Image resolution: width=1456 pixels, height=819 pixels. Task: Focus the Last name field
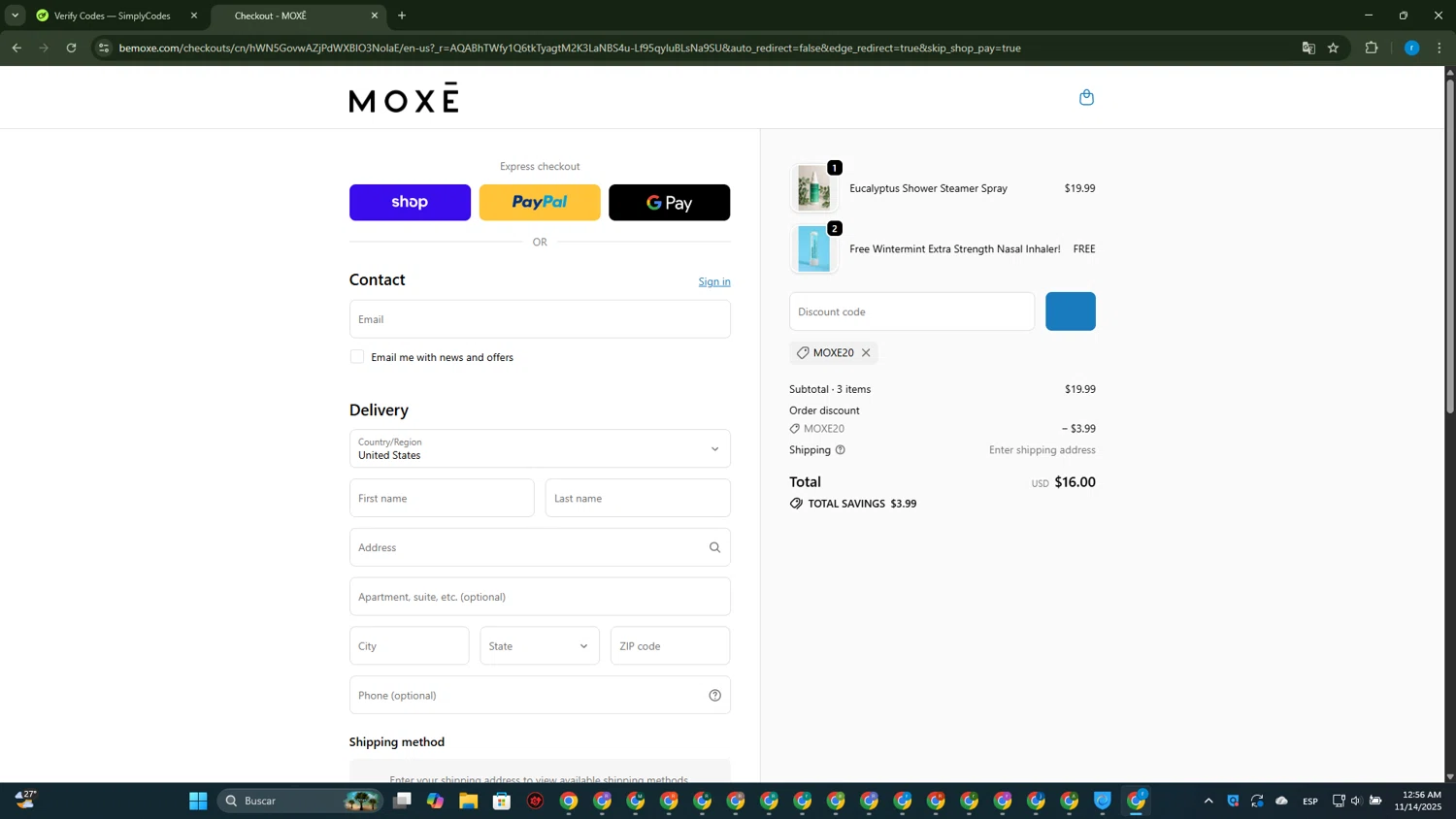(x=638, y=498)
